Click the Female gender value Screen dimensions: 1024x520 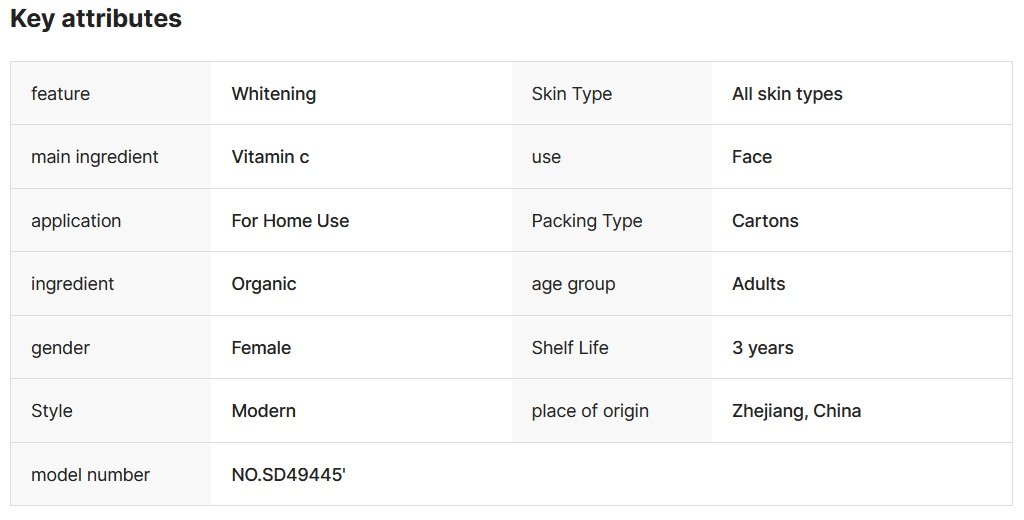261,348
